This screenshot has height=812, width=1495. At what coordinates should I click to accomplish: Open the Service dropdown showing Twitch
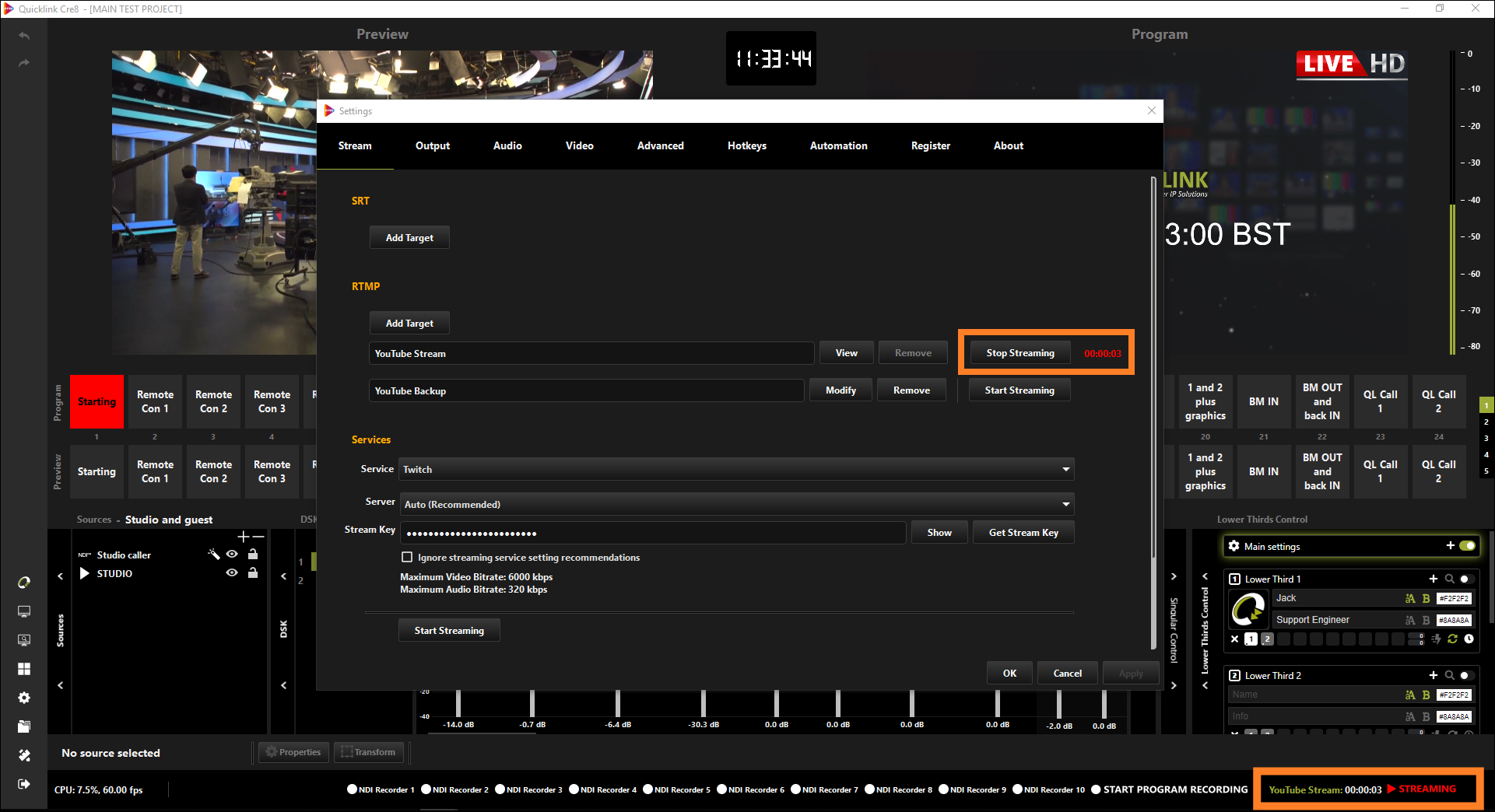735,469
